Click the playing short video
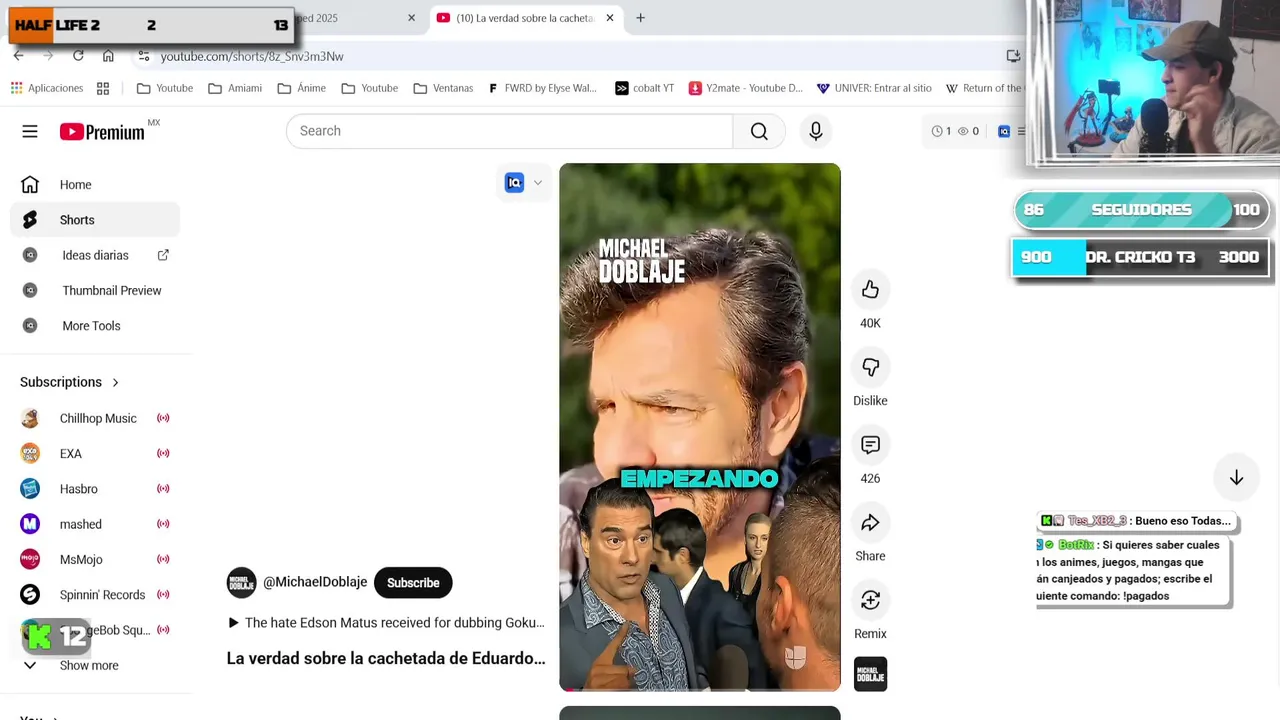The width and height of the screenshot is (1280, 720). 700,427
